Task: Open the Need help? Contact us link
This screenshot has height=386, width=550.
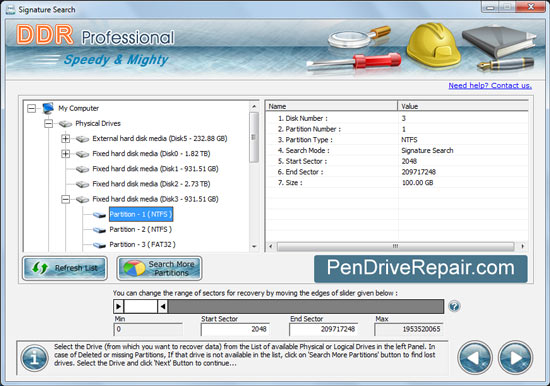Action: click(x=490, y=85)
